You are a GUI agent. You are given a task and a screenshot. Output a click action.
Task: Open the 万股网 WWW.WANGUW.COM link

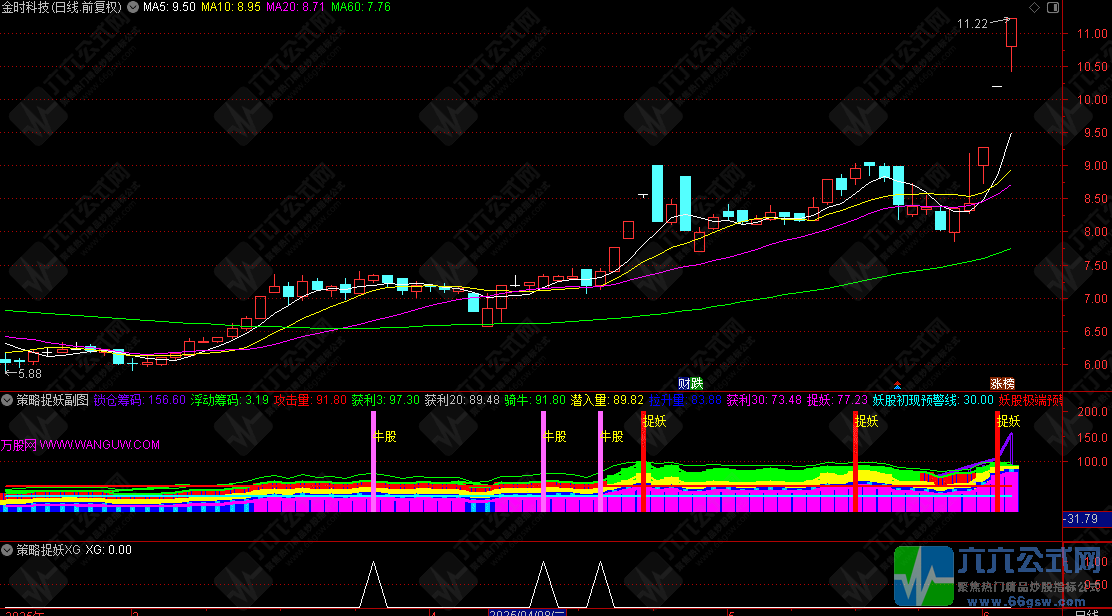[x=80, y=445]
